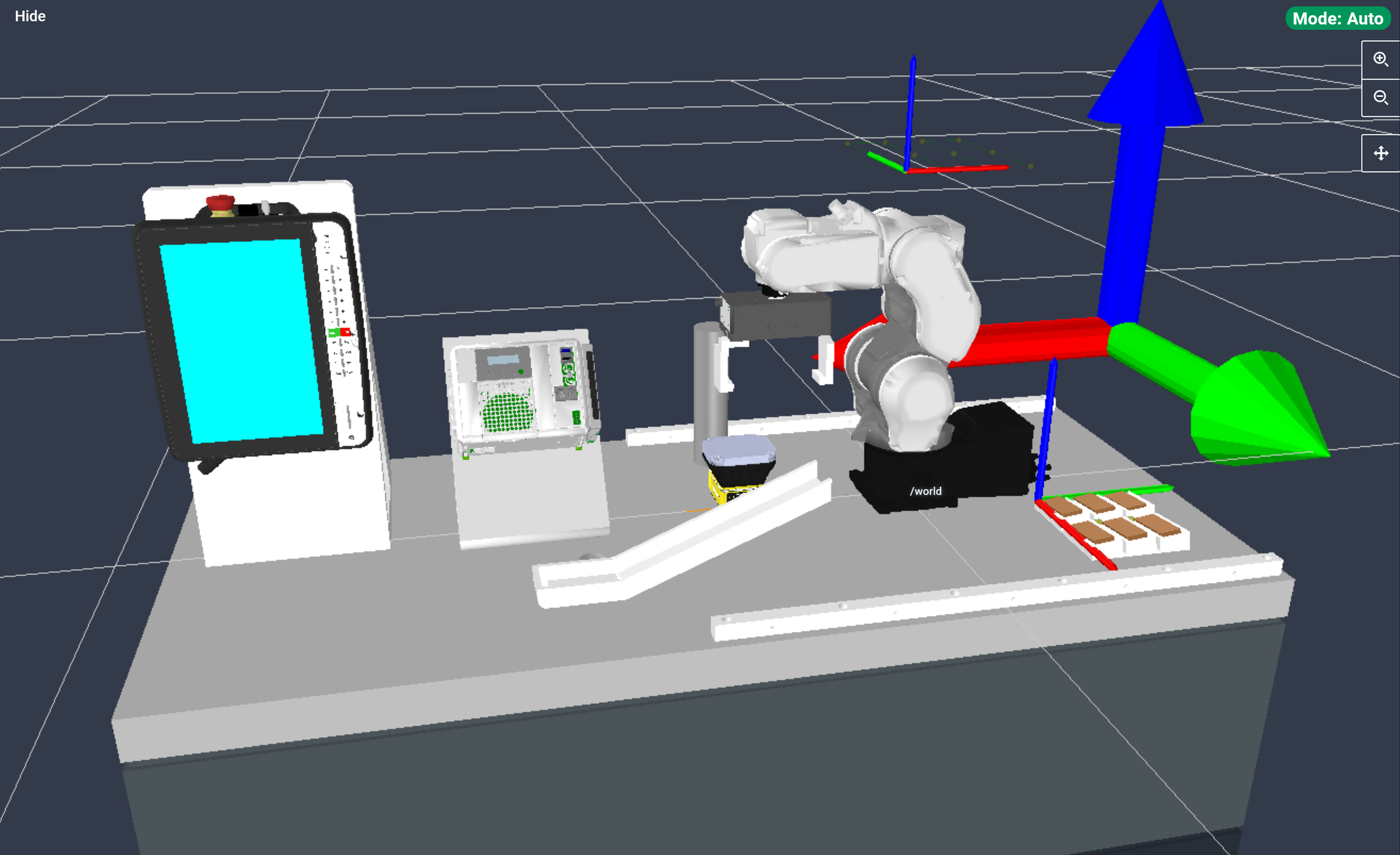Toggle the Mode: Auto badge
The image size is (1400, 855).
(1337, 18)
